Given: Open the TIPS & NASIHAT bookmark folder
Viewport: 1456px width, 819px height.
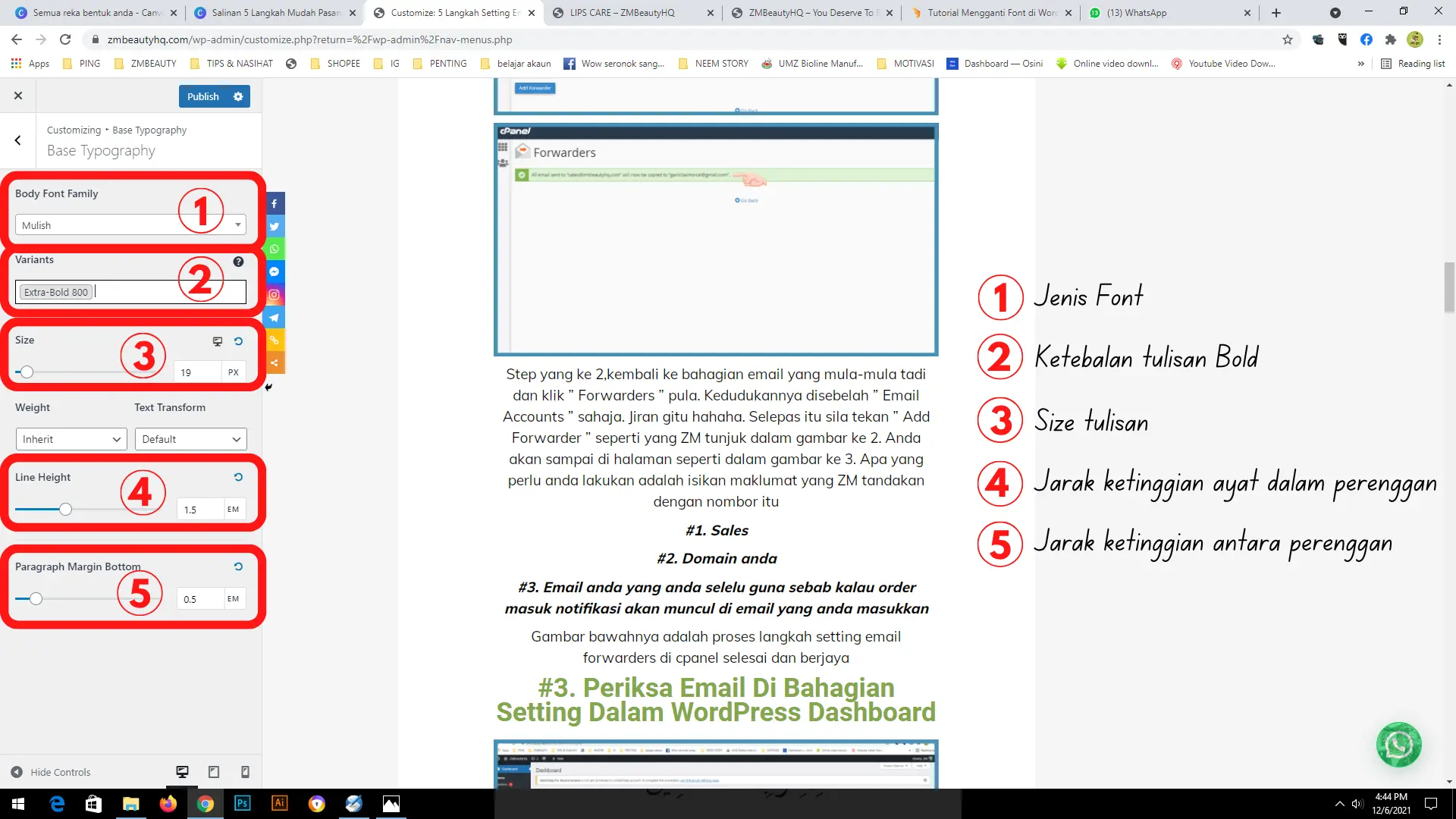Looking at the screenshot, I should [231, 64].
